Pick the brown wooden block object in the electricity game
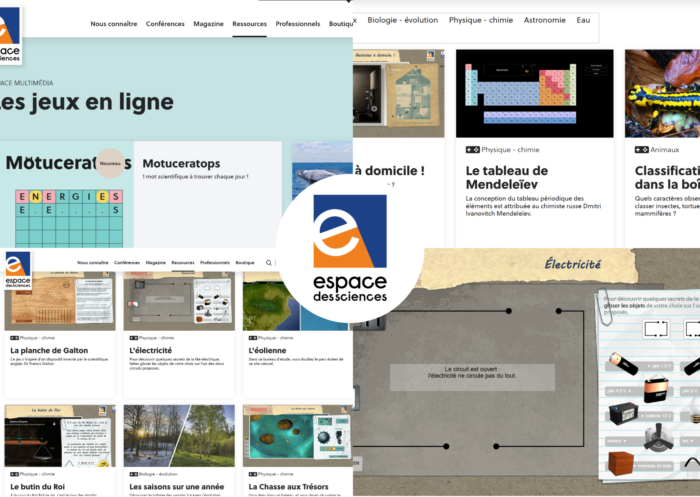The height and width of the screenshot is (497, 700). point(623,464)
